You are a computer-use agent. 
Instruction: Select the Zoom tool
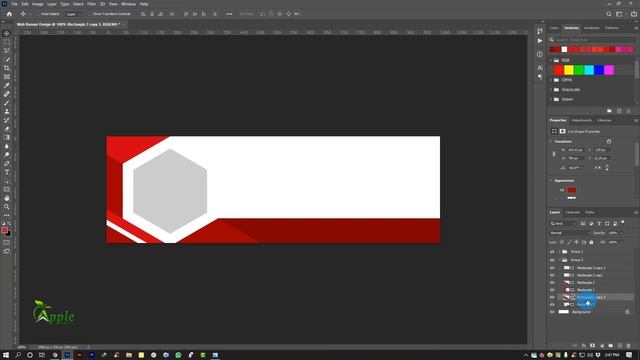tap(7, 207)
